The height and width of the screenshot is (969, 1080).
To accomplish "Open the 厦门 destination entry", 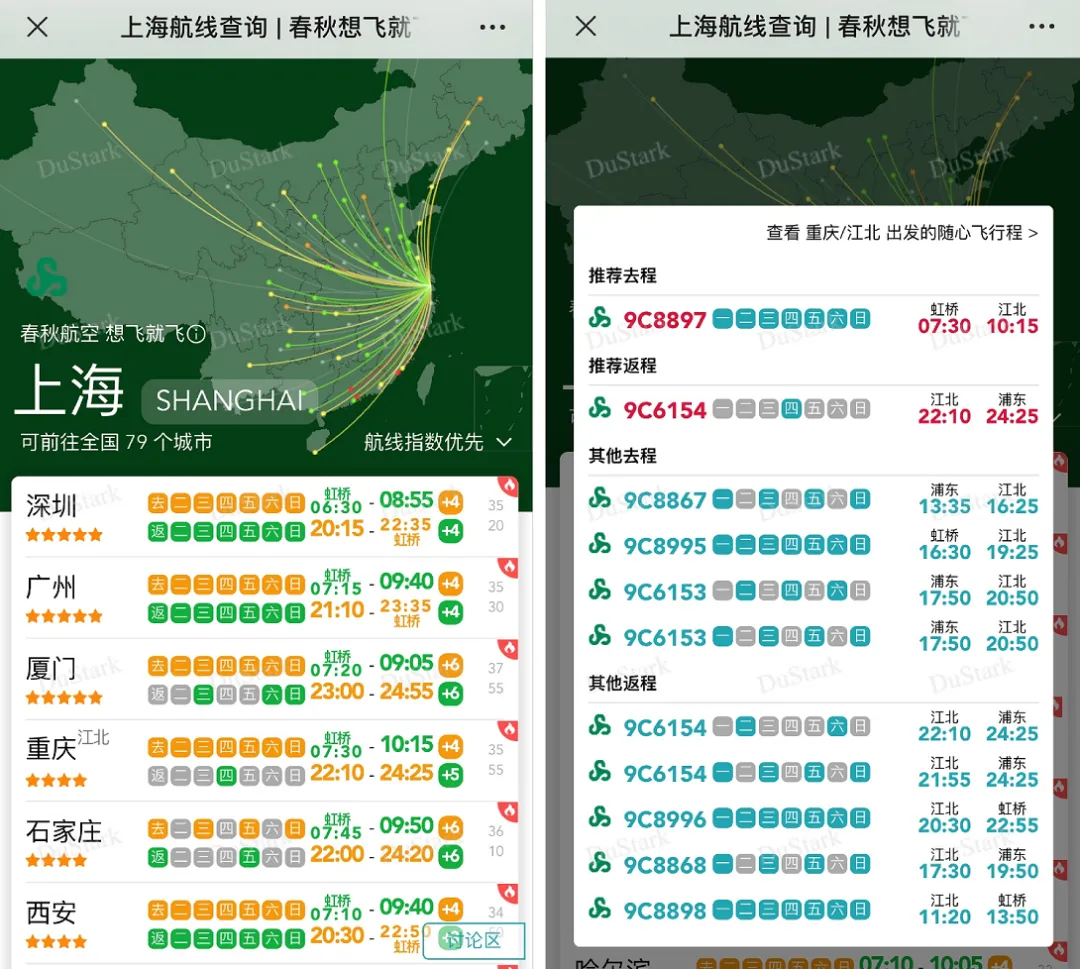I will 265,678.
